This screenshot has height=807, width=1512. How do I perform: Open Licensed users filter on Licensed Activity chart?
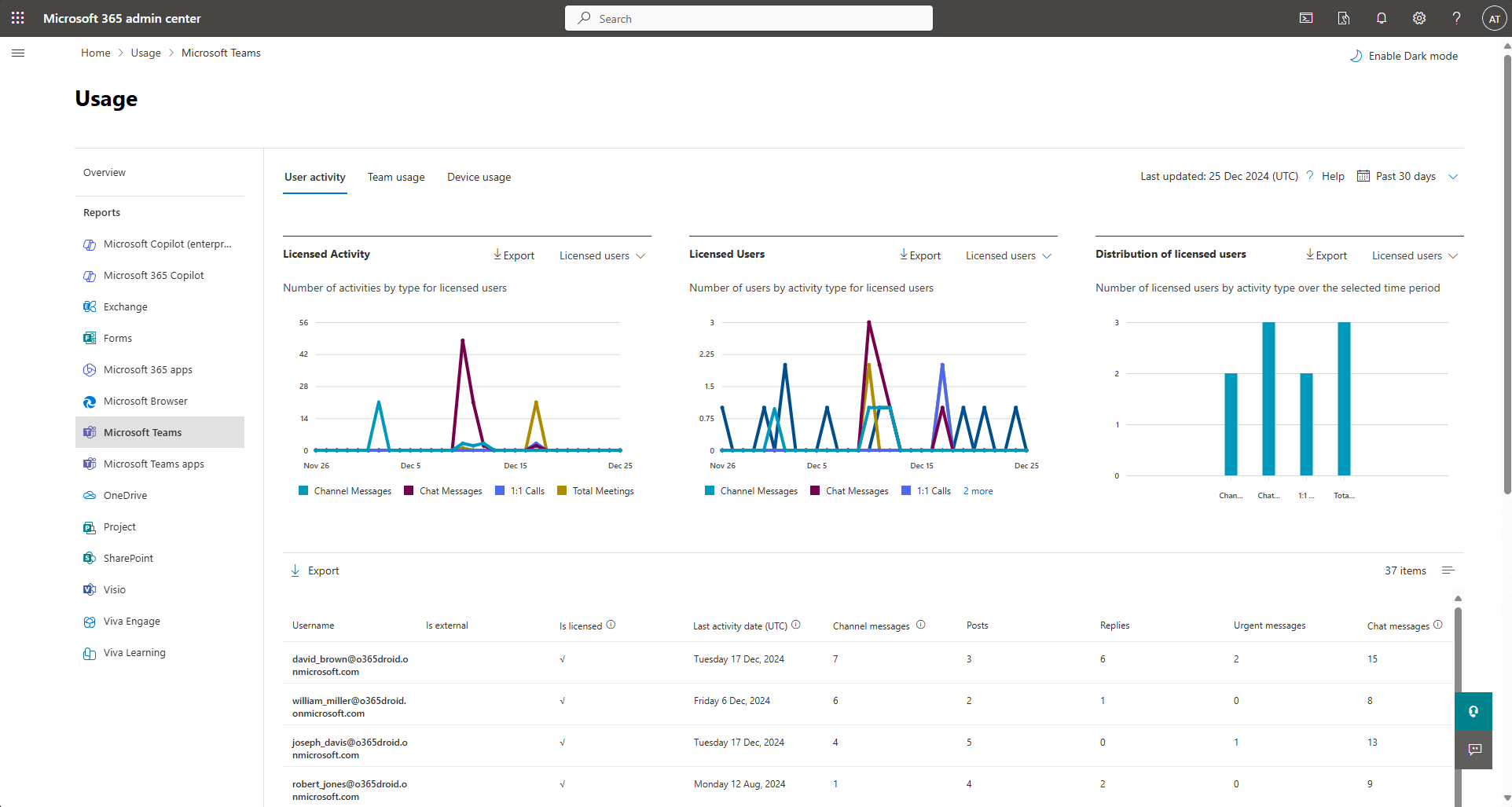point(601,255)
